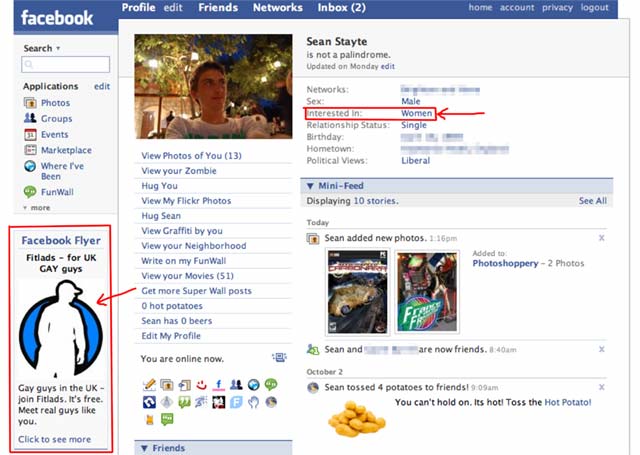Screen dimensions: 640x455
Task: Click the 'Hot Potato!' link
Action: tap(568, 402)
